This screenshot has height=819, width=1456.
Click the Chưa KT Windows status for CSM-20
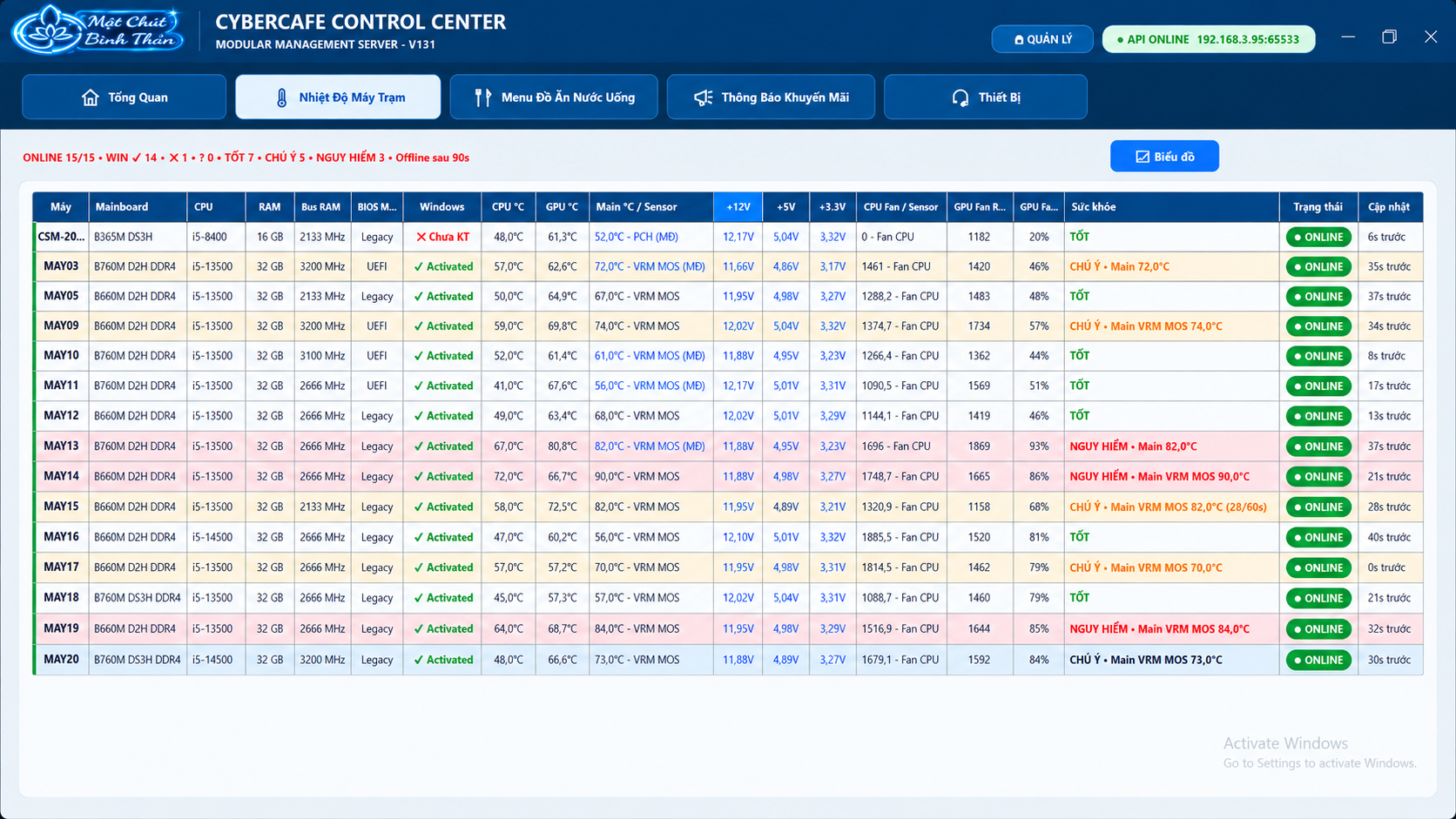coord(442,237)
